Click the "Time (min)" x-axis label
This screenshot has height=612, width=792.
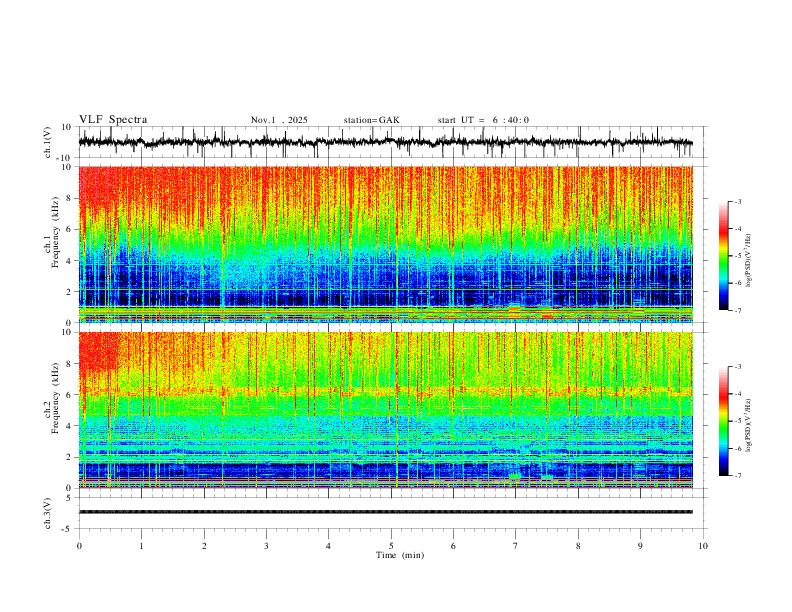(400, 555)
